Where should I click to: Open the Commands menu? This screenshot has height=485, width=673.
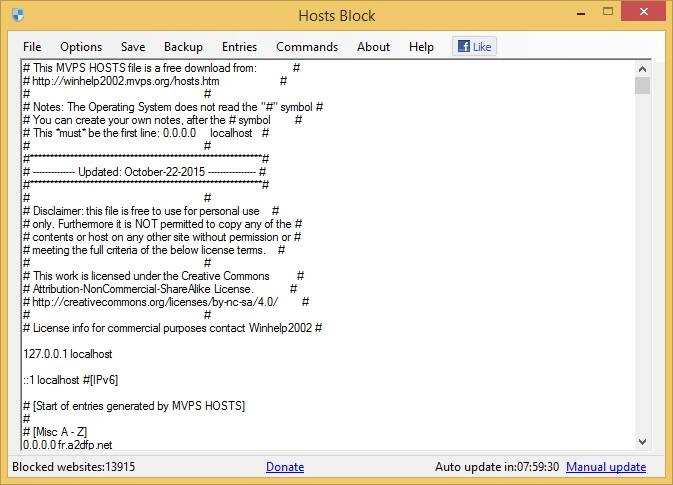point(307,47)
